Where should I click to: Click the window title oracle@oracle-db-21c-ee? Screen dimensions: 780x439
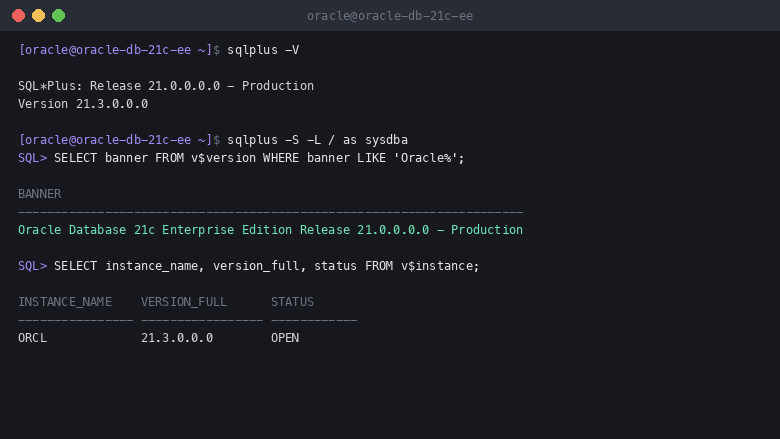[390, 16]
